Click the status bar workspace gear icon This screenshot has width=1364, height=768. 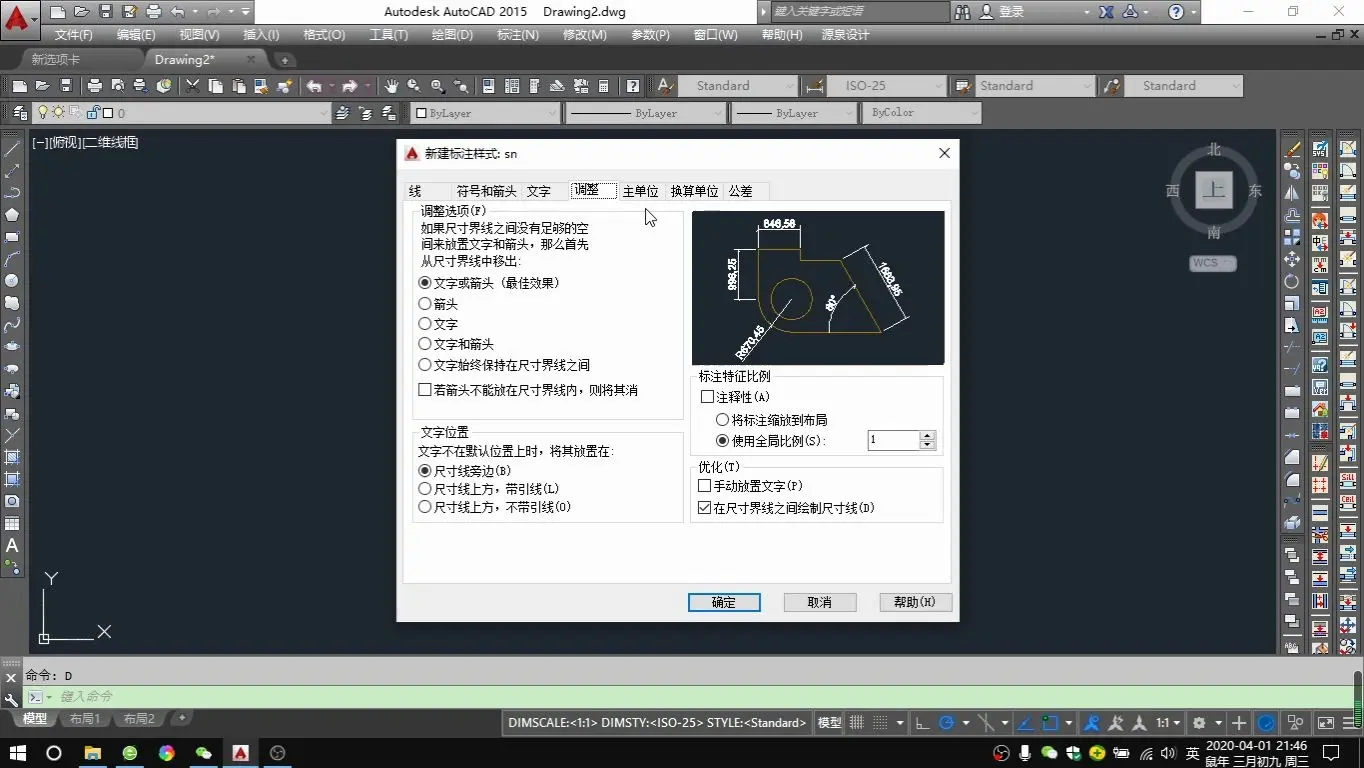[1199, 722]
